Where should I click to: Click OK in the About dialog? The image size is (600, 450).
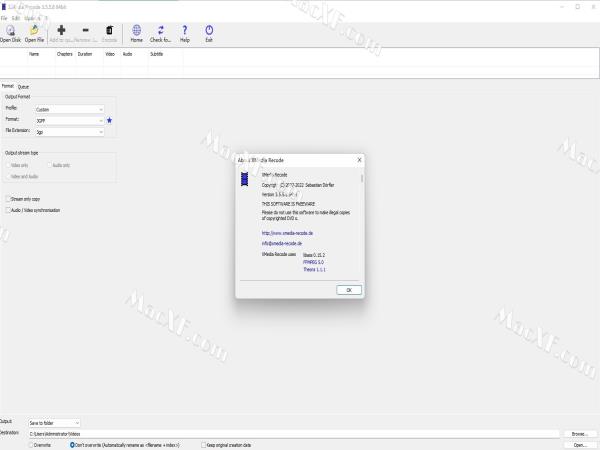349,290
